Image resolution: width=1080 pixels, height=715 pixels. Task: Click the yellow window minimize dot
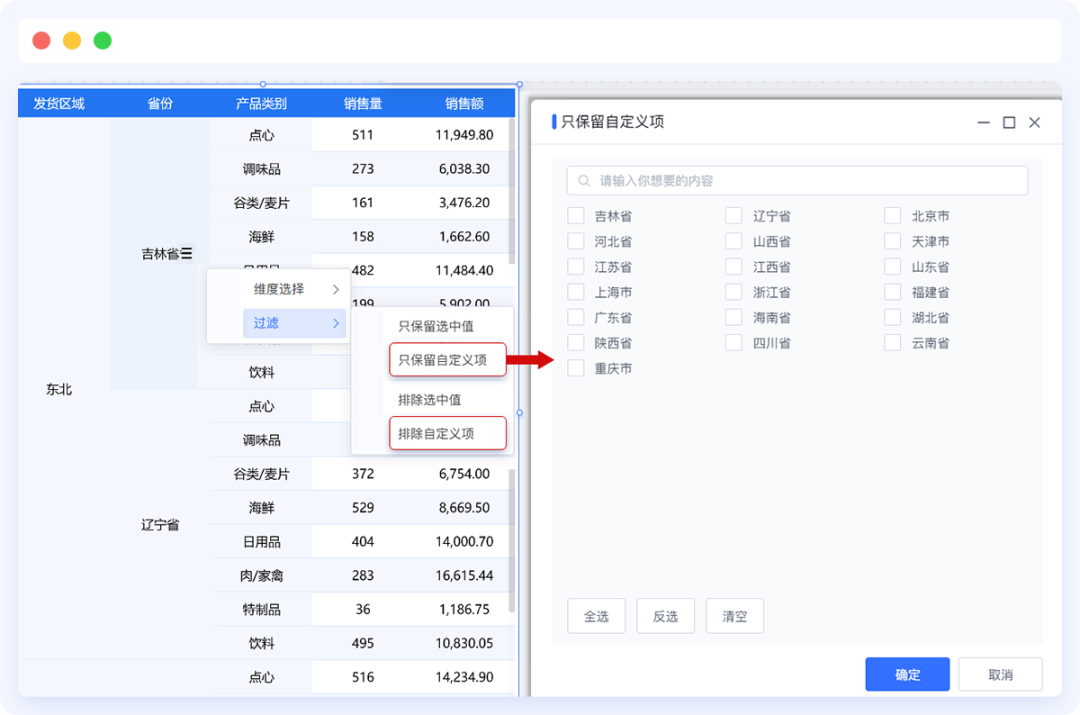[72, 41]
